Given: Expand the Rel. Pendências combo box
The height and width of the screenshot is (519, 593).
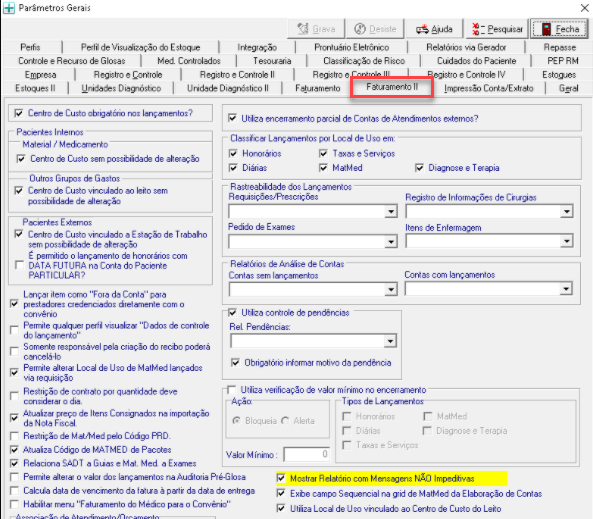Looking at the screenshot, I should pos(390,341).
